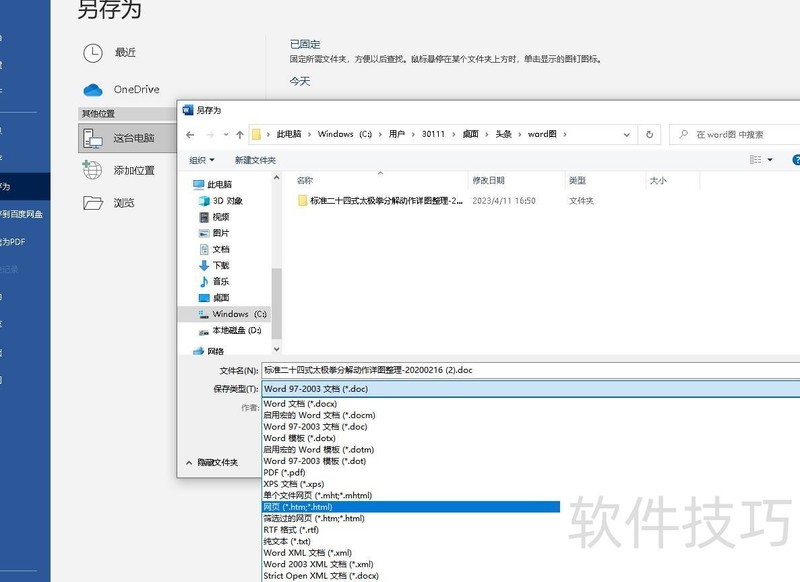Select 网络 (Network) in navigation tree

click(209, 351)
